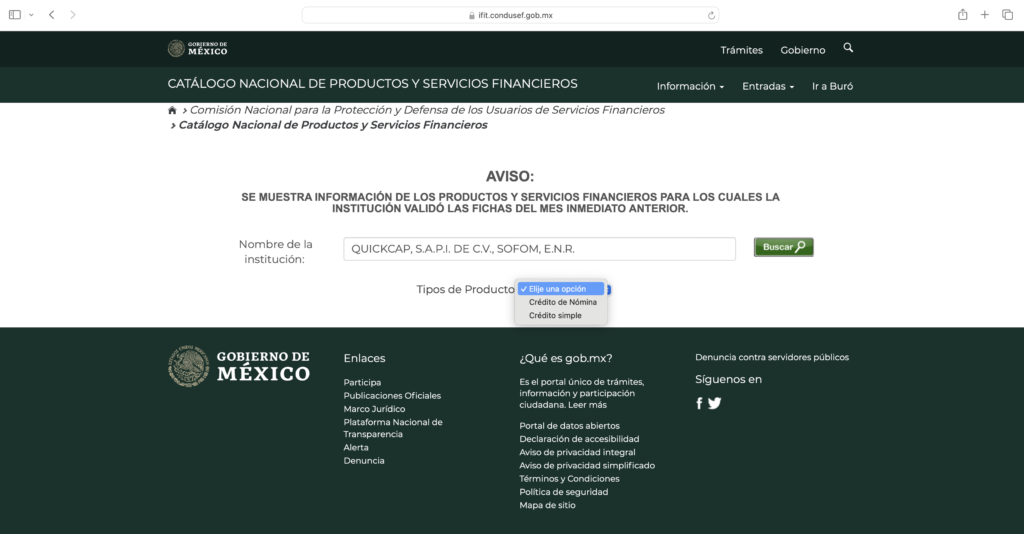Expand the Entradas menu
The height and width of the screenshot is (534, 1024).
767,87
